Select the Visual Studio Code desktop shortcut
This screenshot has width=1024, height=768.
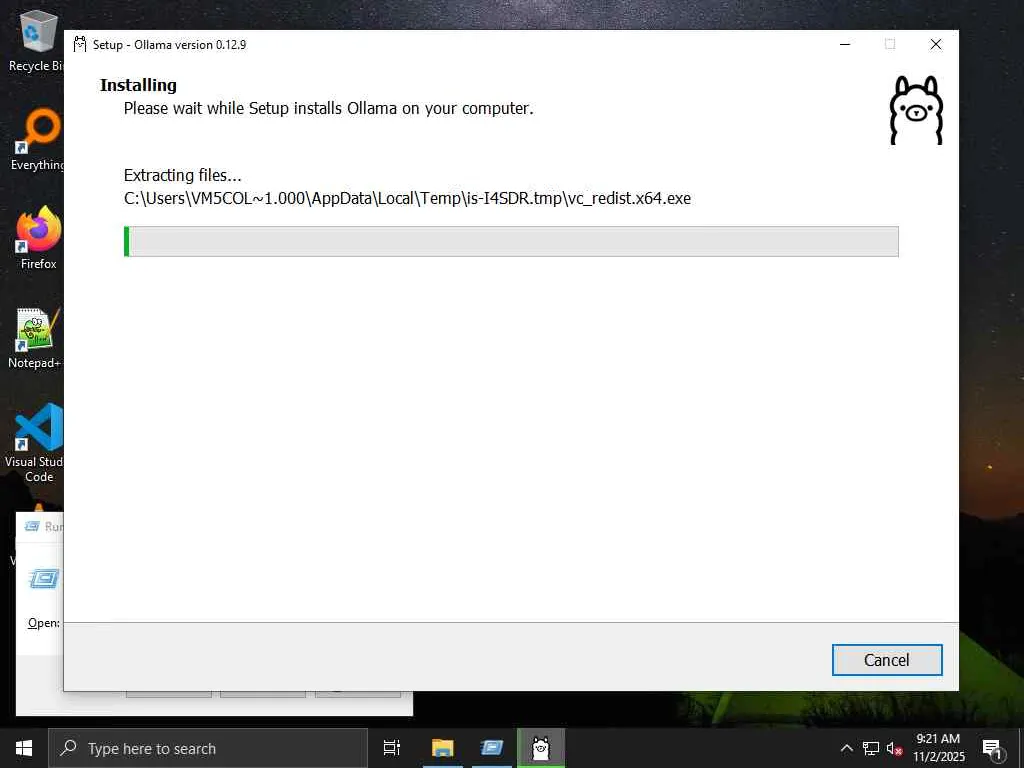click(35, 443)
